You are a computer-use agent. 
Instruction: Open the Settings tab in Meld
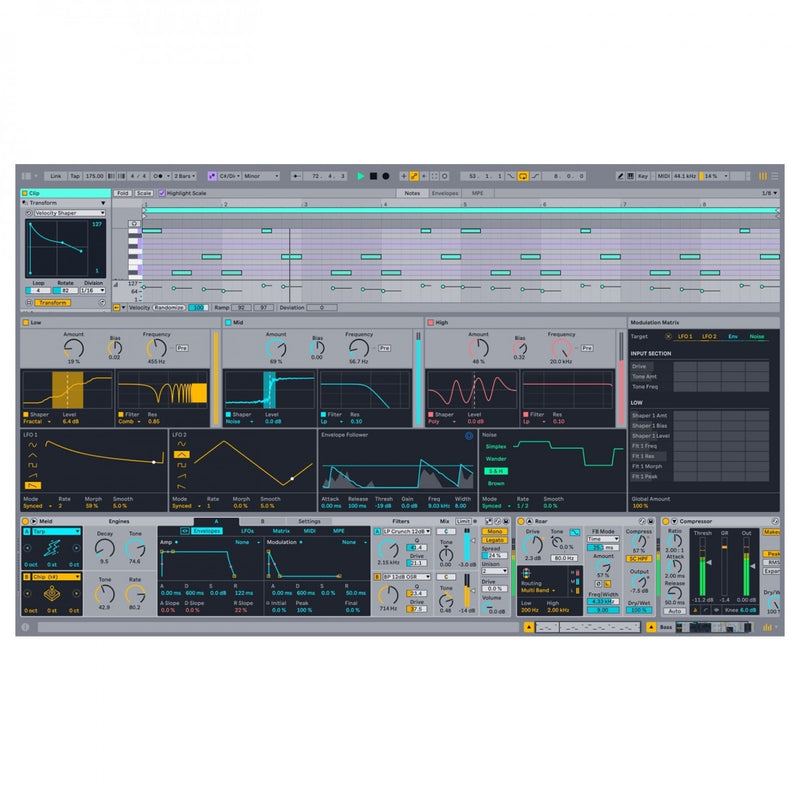309,521
